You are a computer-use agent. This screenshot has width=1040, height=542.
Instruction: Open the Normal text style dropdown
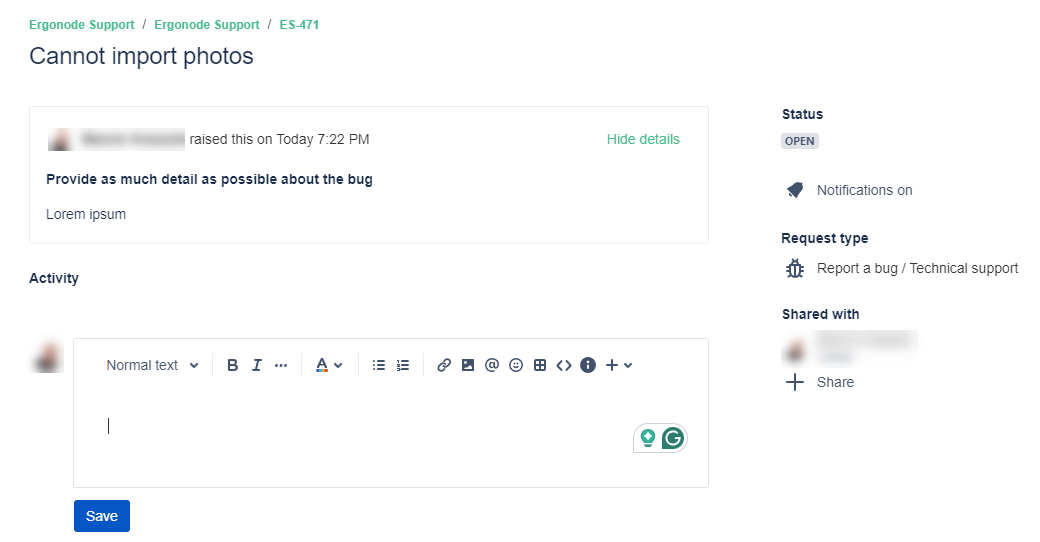click(152, 366)
